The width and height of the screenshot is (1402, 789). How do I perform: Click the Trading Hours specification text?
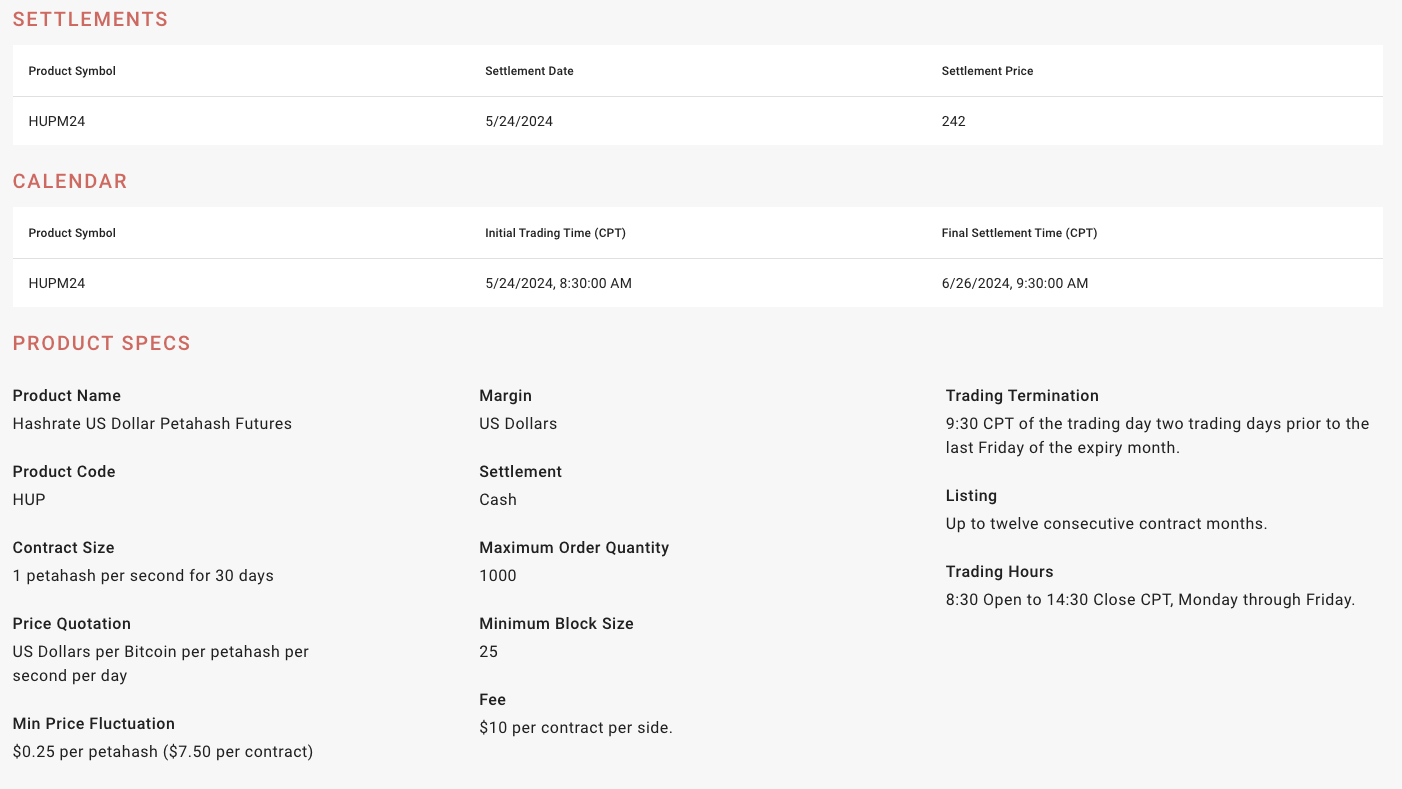[x=1150, y=599]
